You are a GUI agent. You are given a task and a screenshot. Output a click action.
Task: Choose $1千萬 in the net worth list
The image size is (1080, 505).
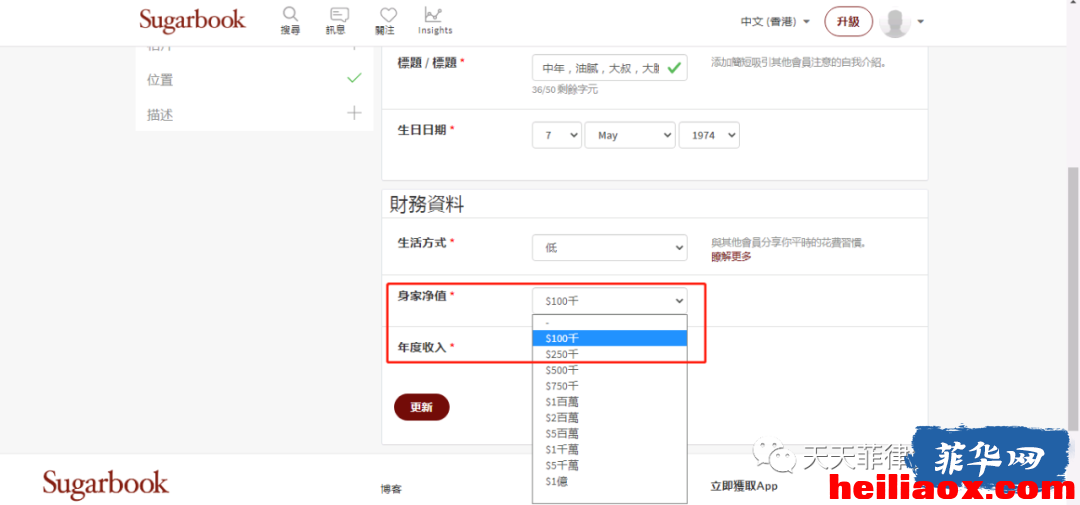(610, 449)
